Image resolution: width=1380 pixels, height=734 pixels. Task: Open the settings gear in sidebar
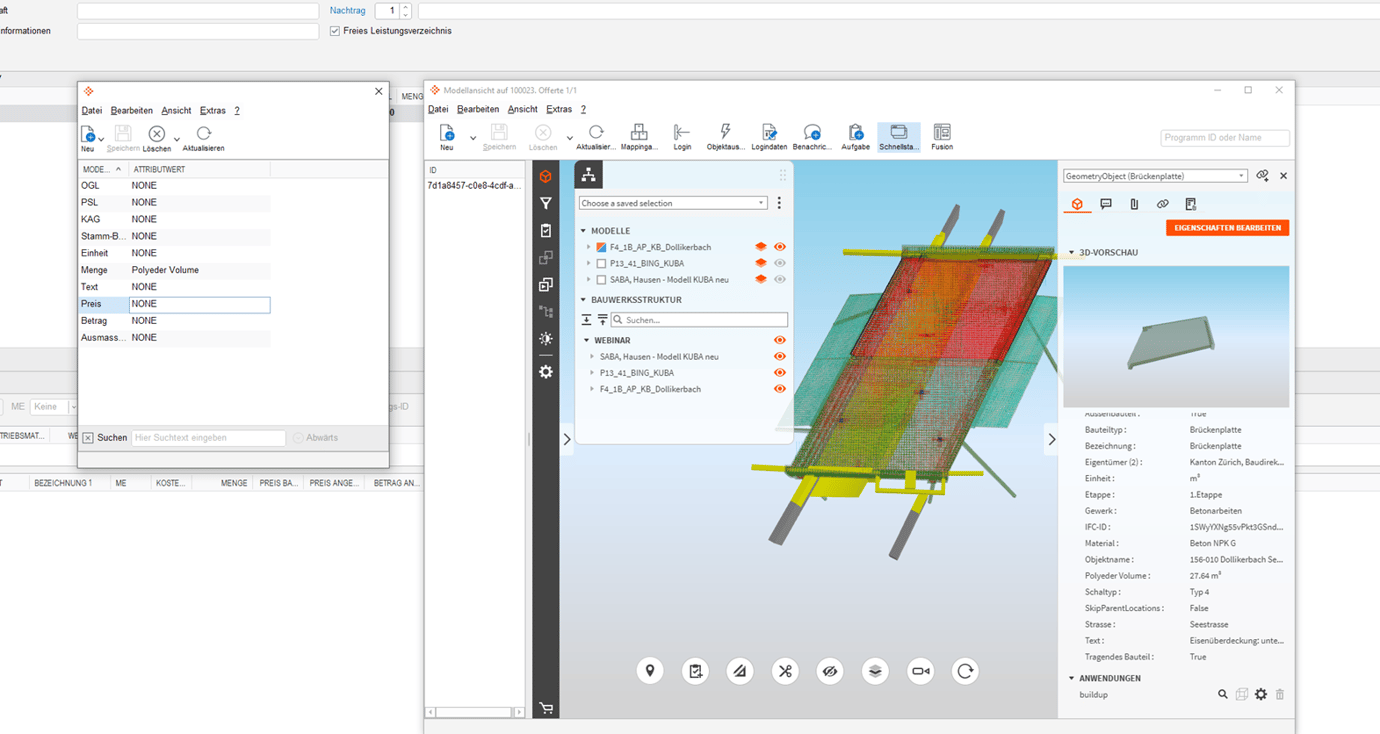click(546, 372)
